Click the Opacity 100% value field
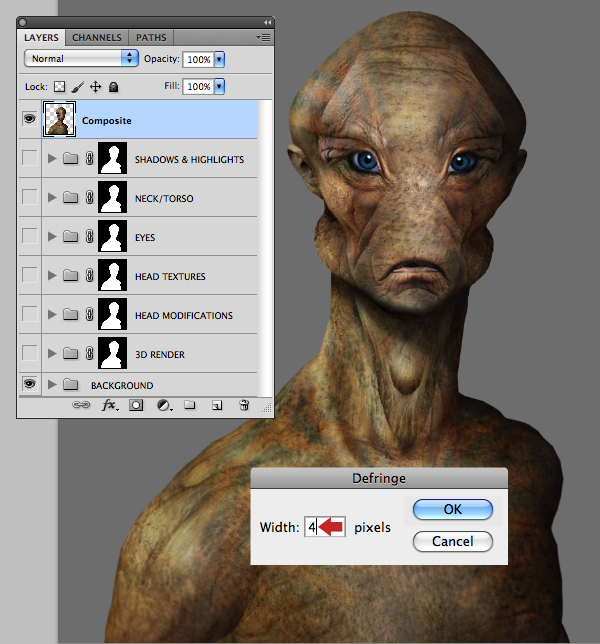This screenshot has height=644, width=600. 199,60
